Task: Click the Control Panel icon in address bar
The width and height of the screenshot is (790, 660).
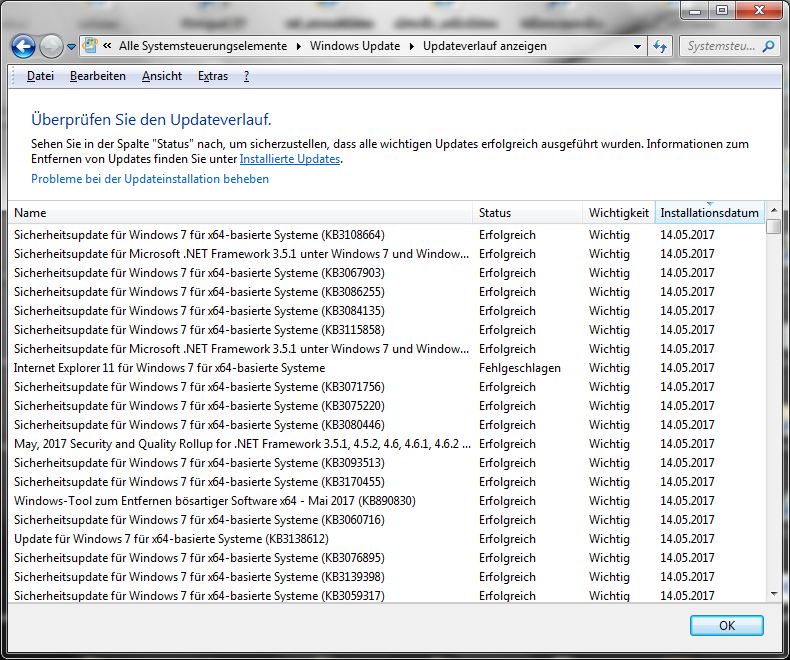Action: pos(90,46)
